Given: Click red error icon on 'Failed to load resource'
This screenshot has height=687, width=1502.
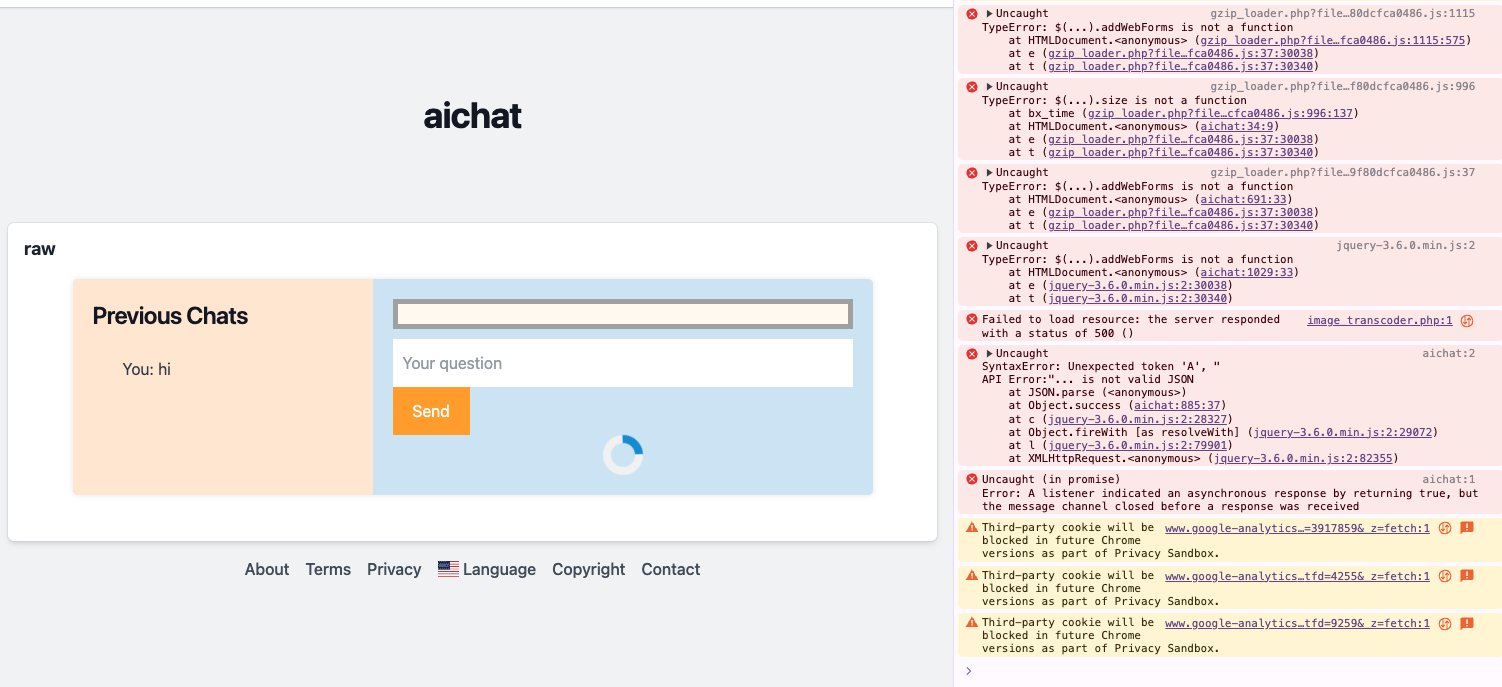Looking at the screenshot, I should click(971, 320).
